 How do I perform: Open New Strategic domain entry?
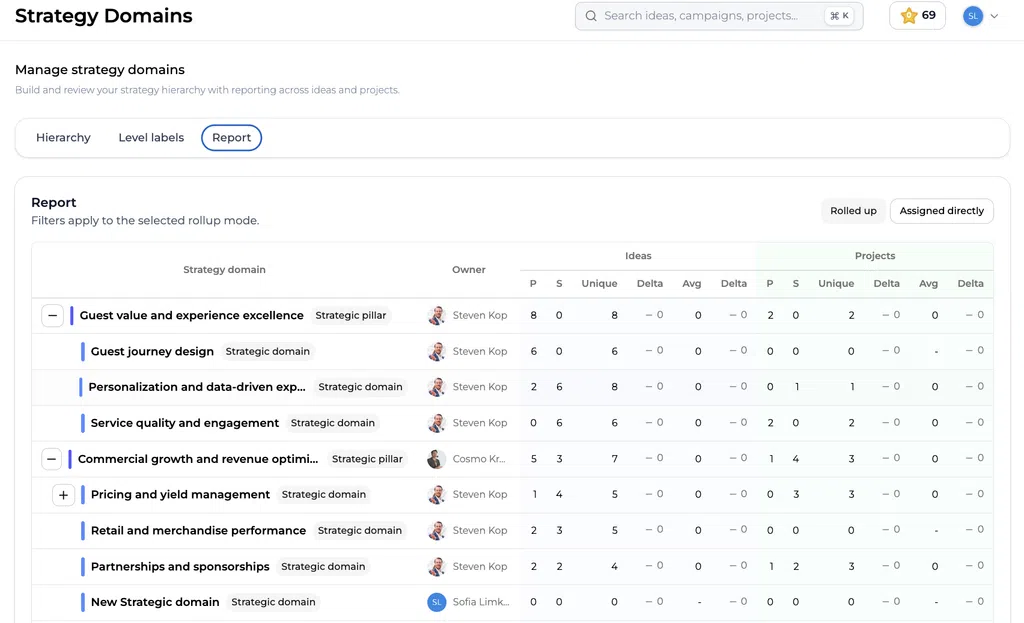[x=155, y=602]
